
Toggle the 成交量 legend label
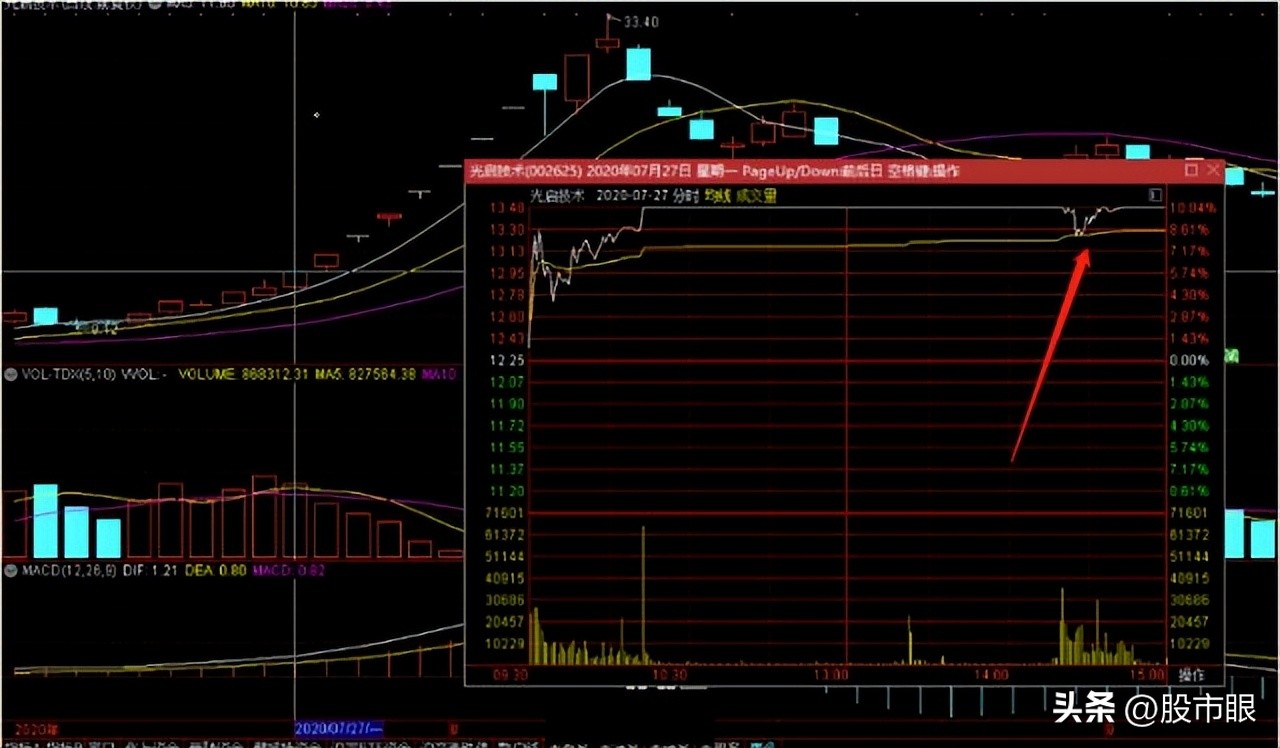click(x=756, y=197)
